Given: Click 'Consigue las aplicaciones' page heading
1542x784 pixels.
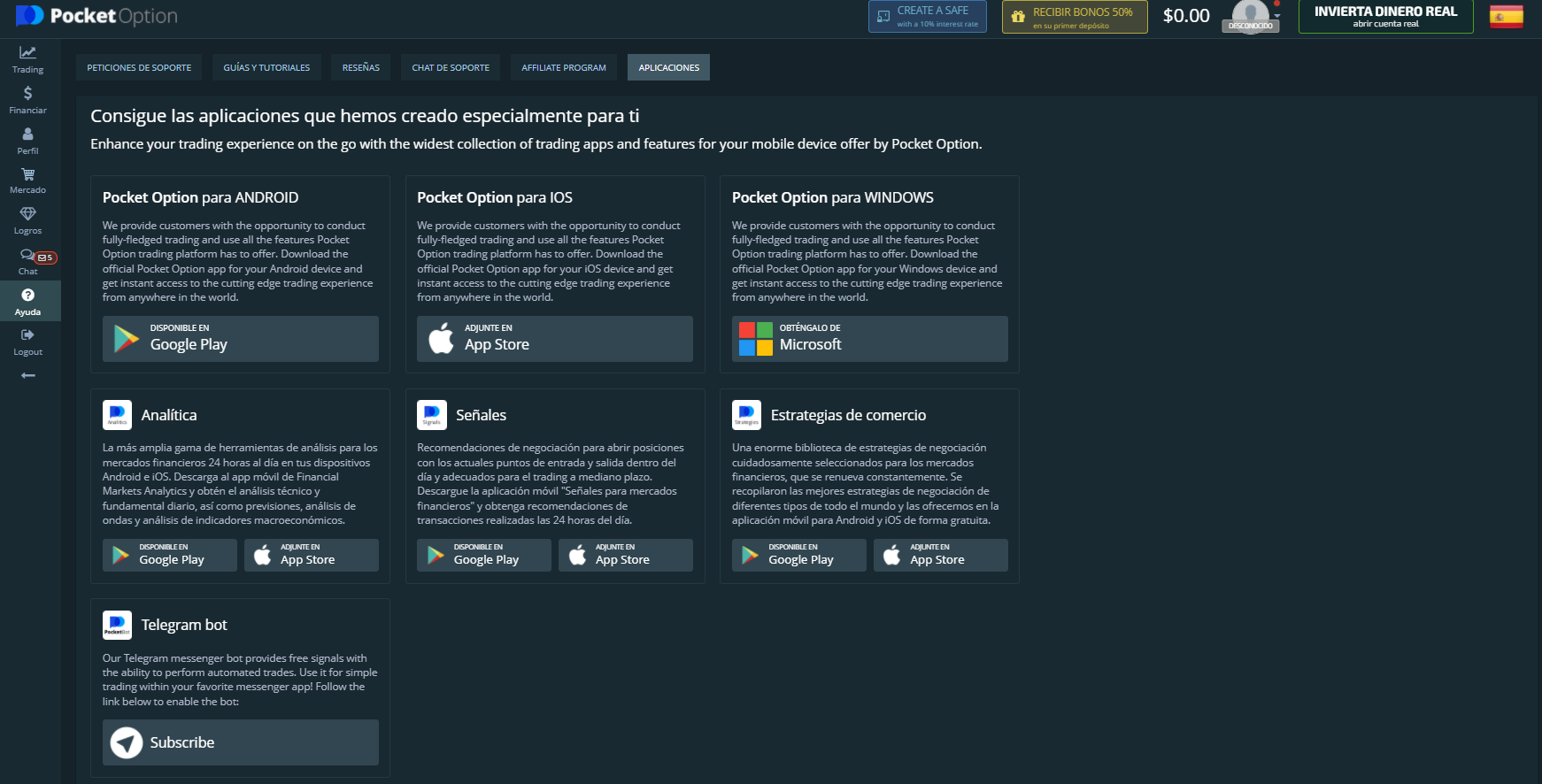Looking at the screenshot, I should tap(365, 116).
